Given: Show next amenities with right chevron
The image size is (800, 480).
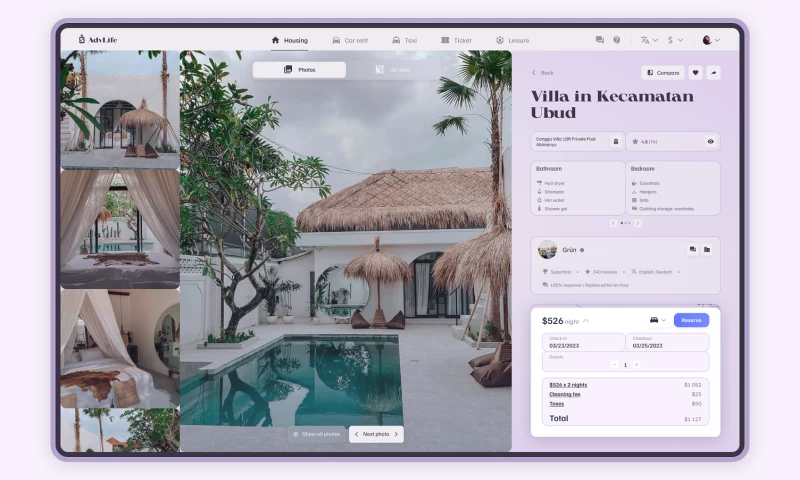Looking at the screenshot, I should tap(638, 223).
